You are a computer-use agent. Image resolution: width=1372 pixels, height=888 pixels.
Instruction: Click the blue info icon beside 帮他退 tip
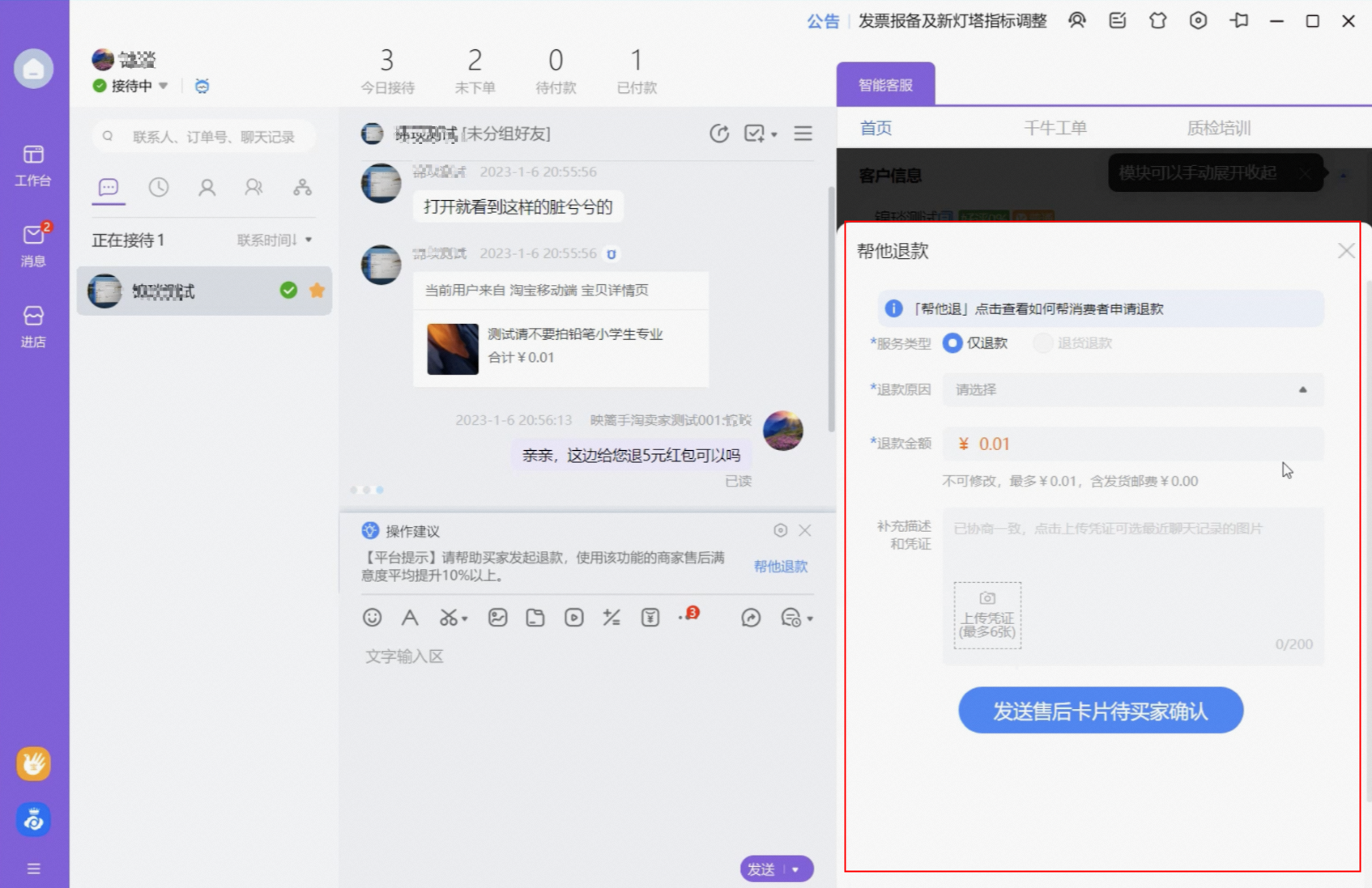[x=893, y=308]
